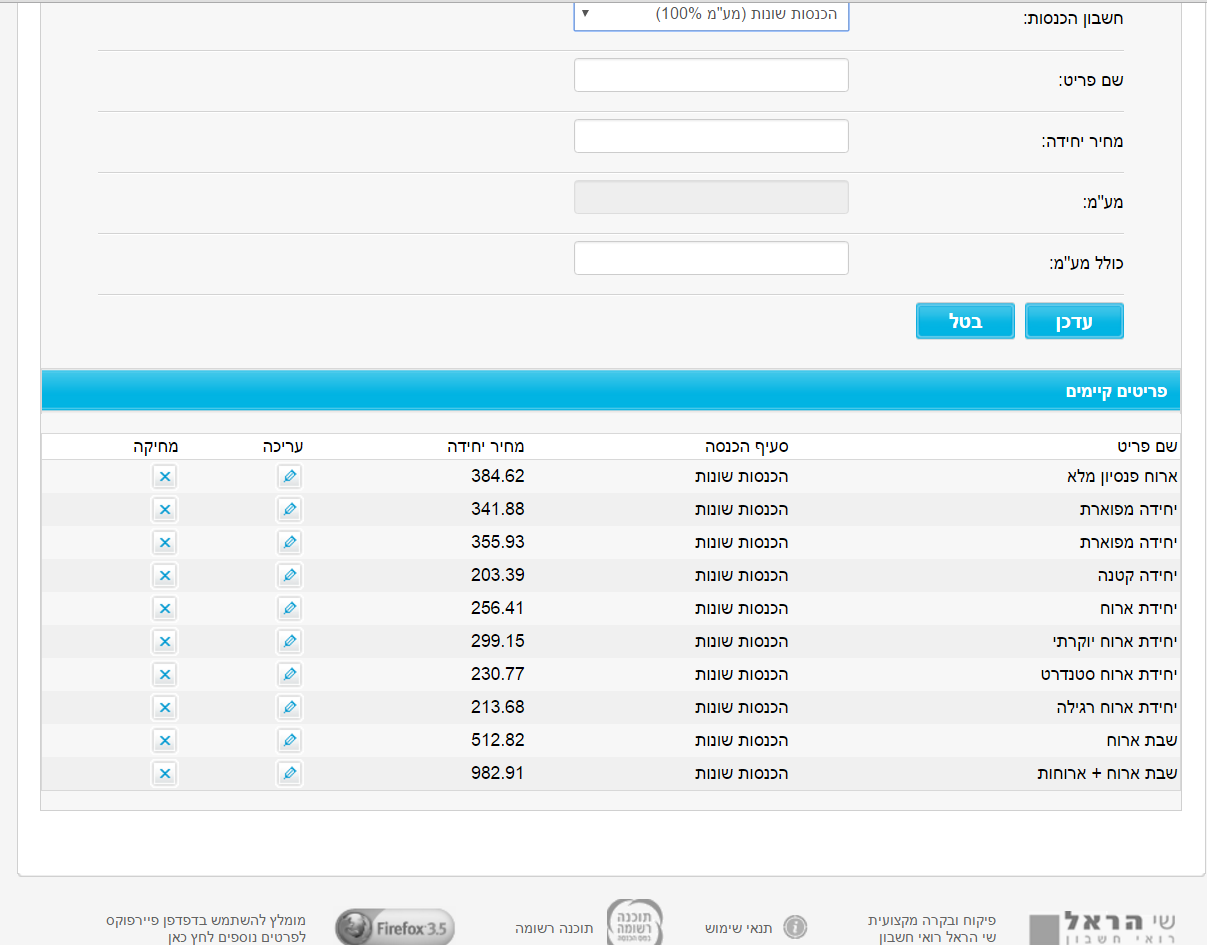
Task: Open the חשבון הכנסות dropdown
Action: click(x=711, y=15)
